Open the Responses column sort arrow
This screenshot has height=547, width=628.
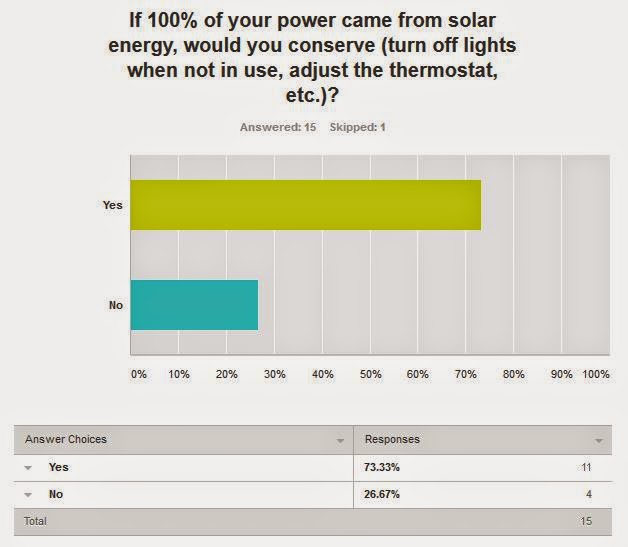[x=599, y=441]
